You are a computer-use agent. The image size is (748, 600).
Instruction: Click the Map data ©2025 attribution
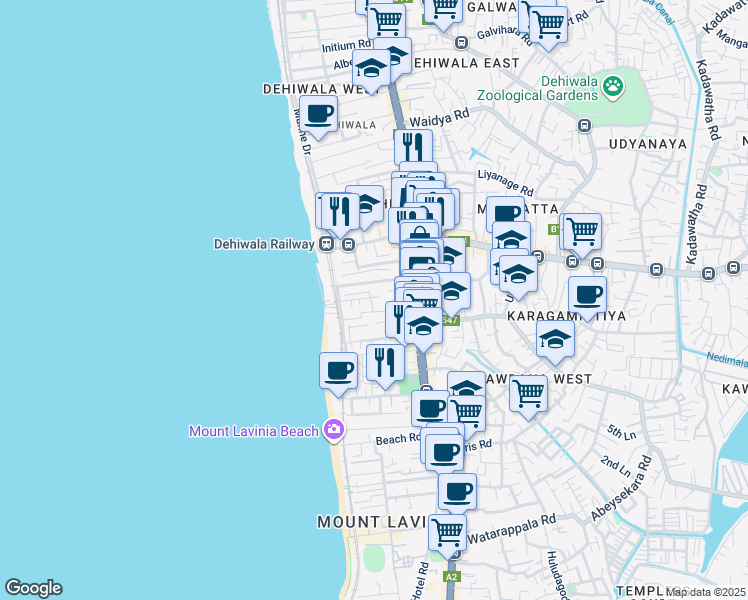click(705, 592)
